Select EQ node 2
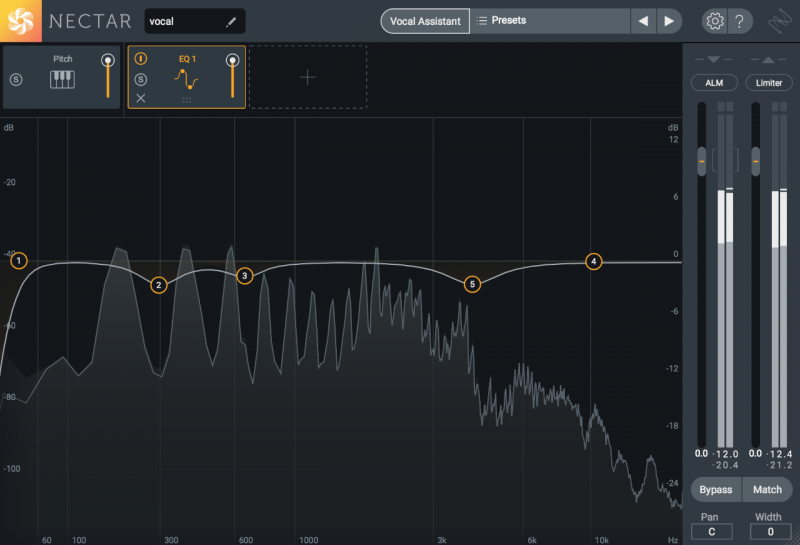Image resolution: width=800 pixels, height=545 pixels. coord(159,285)
